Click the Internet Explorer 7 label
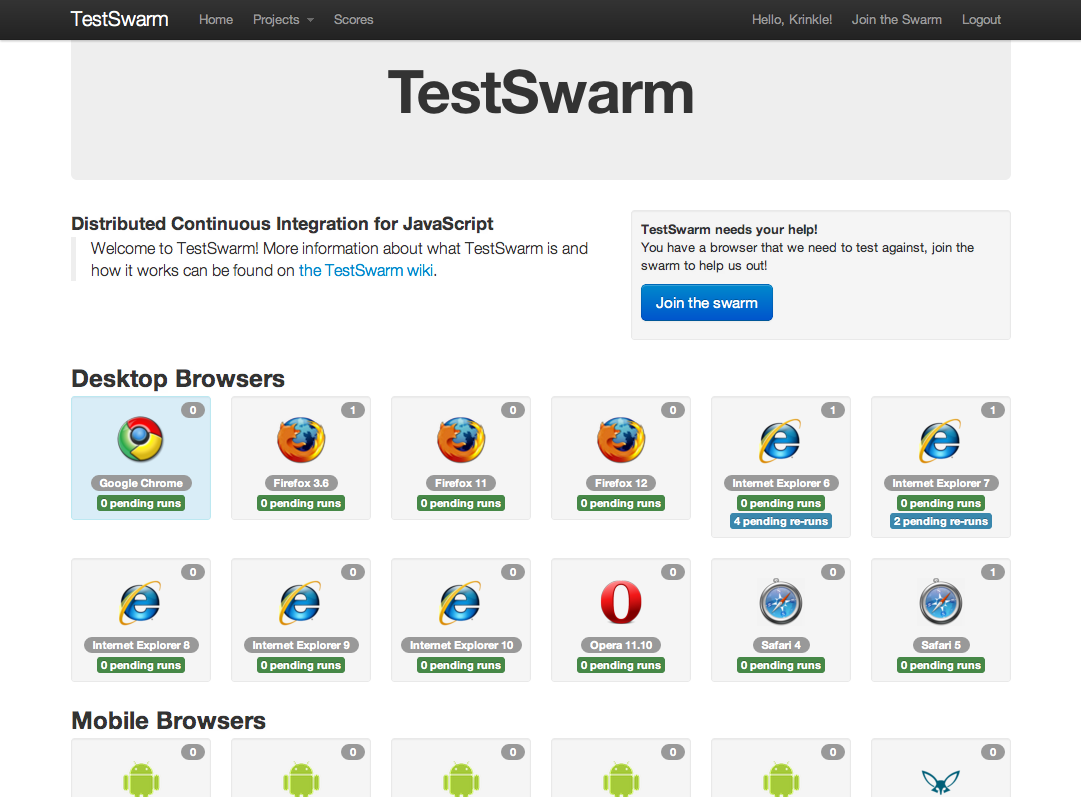Image resolution: width=1081 pixels, height=797 pixels. point(940,483)
